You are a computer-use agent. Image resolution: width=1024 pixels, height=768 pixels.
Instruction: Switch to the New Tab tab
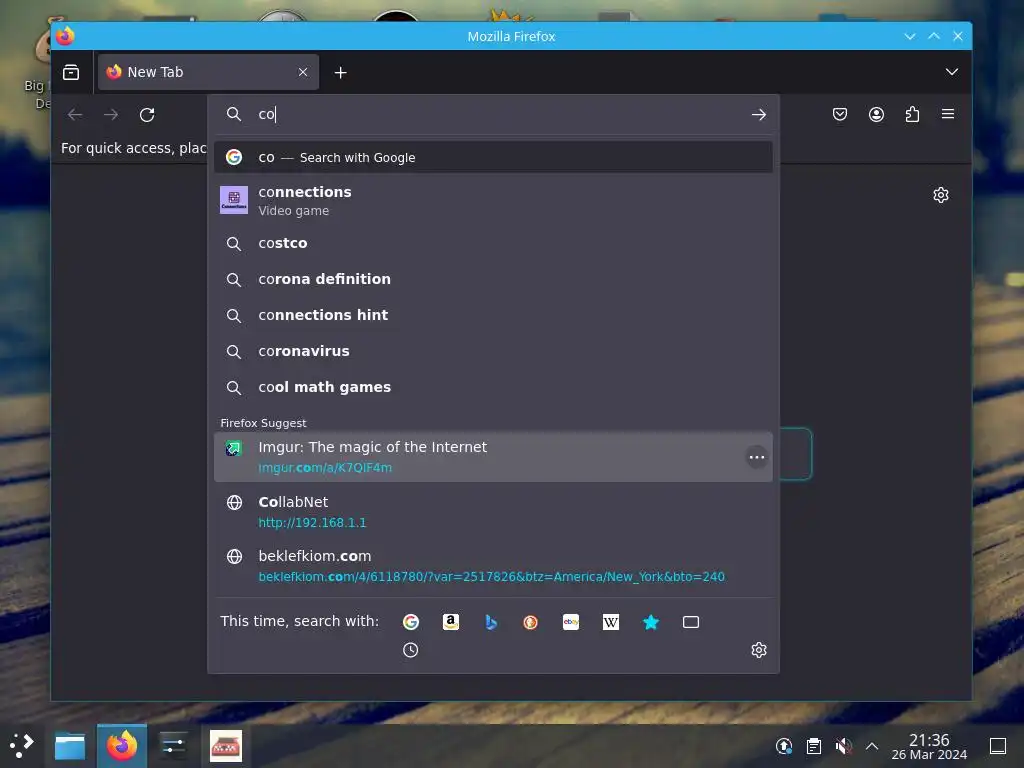tap(208, 72)
